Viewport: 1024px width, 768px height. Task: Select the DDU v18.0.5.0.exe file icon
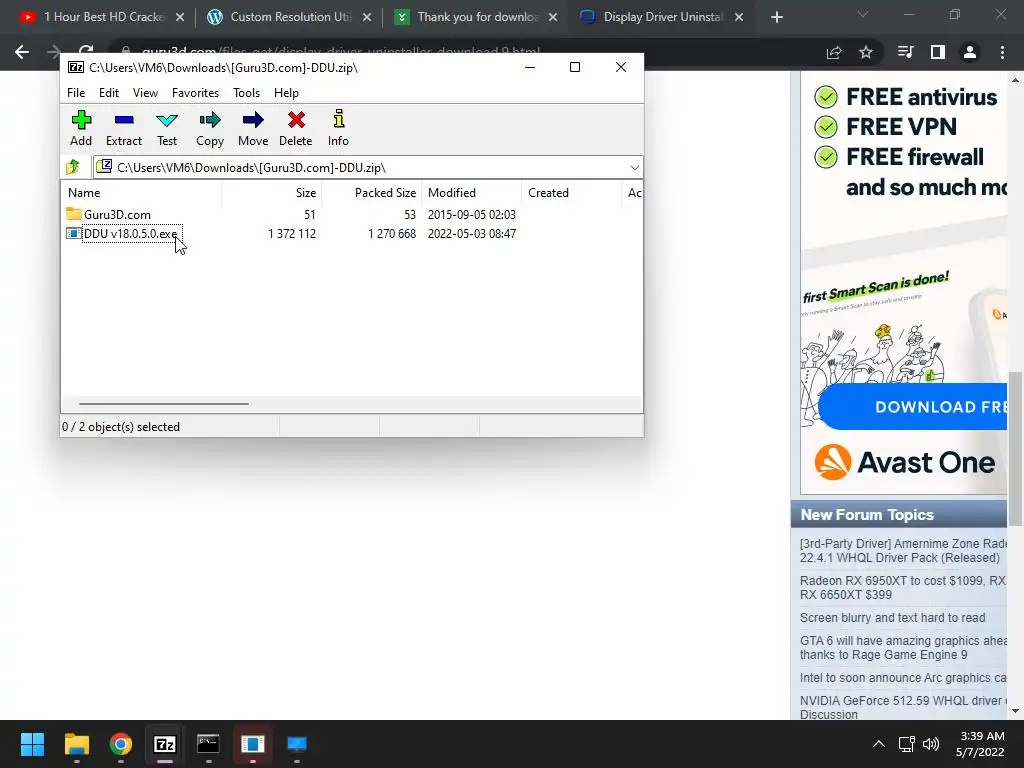(x=74, y=233)
